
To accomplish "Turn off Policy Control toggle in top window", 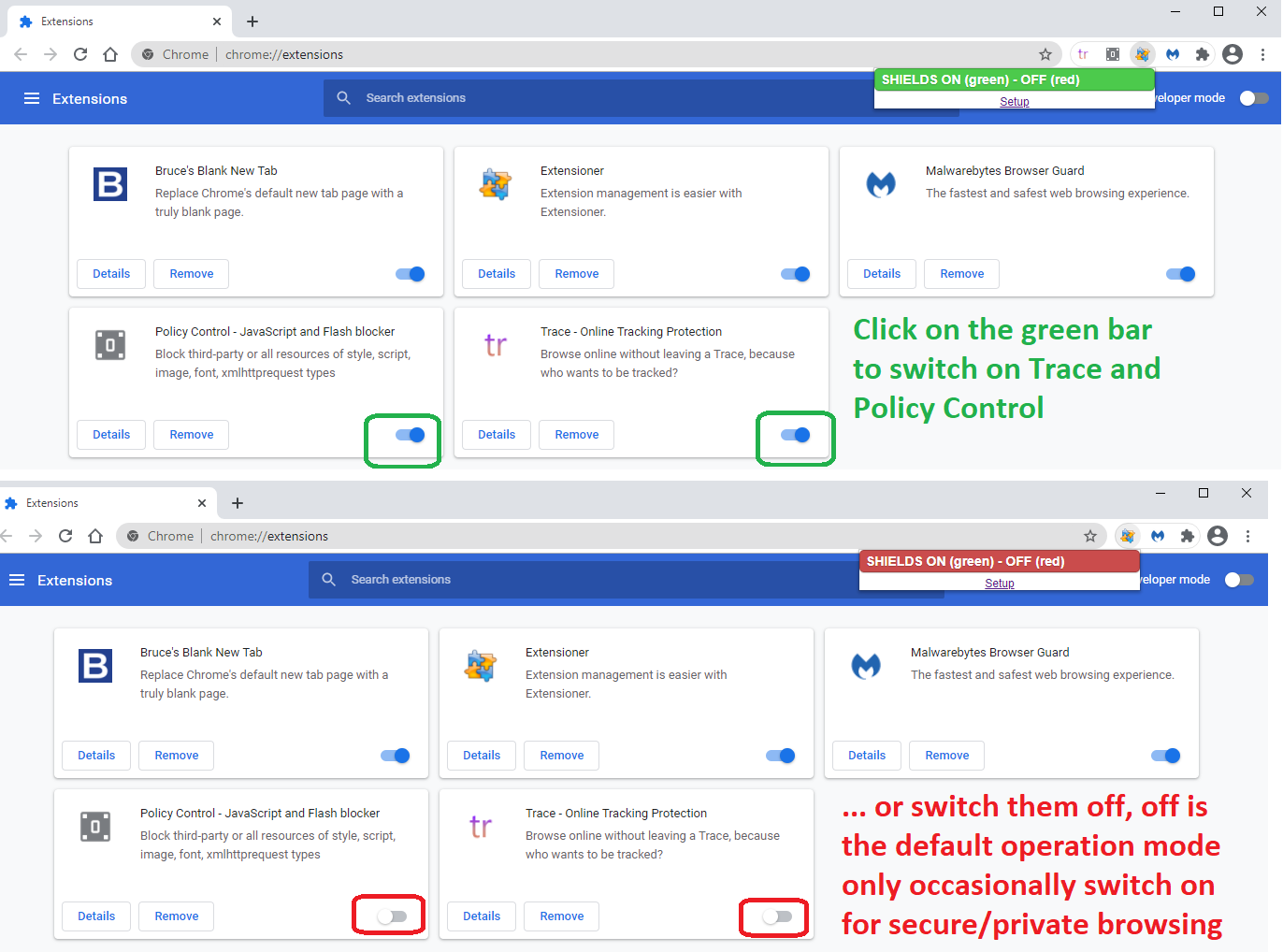I will click(411, 435).
